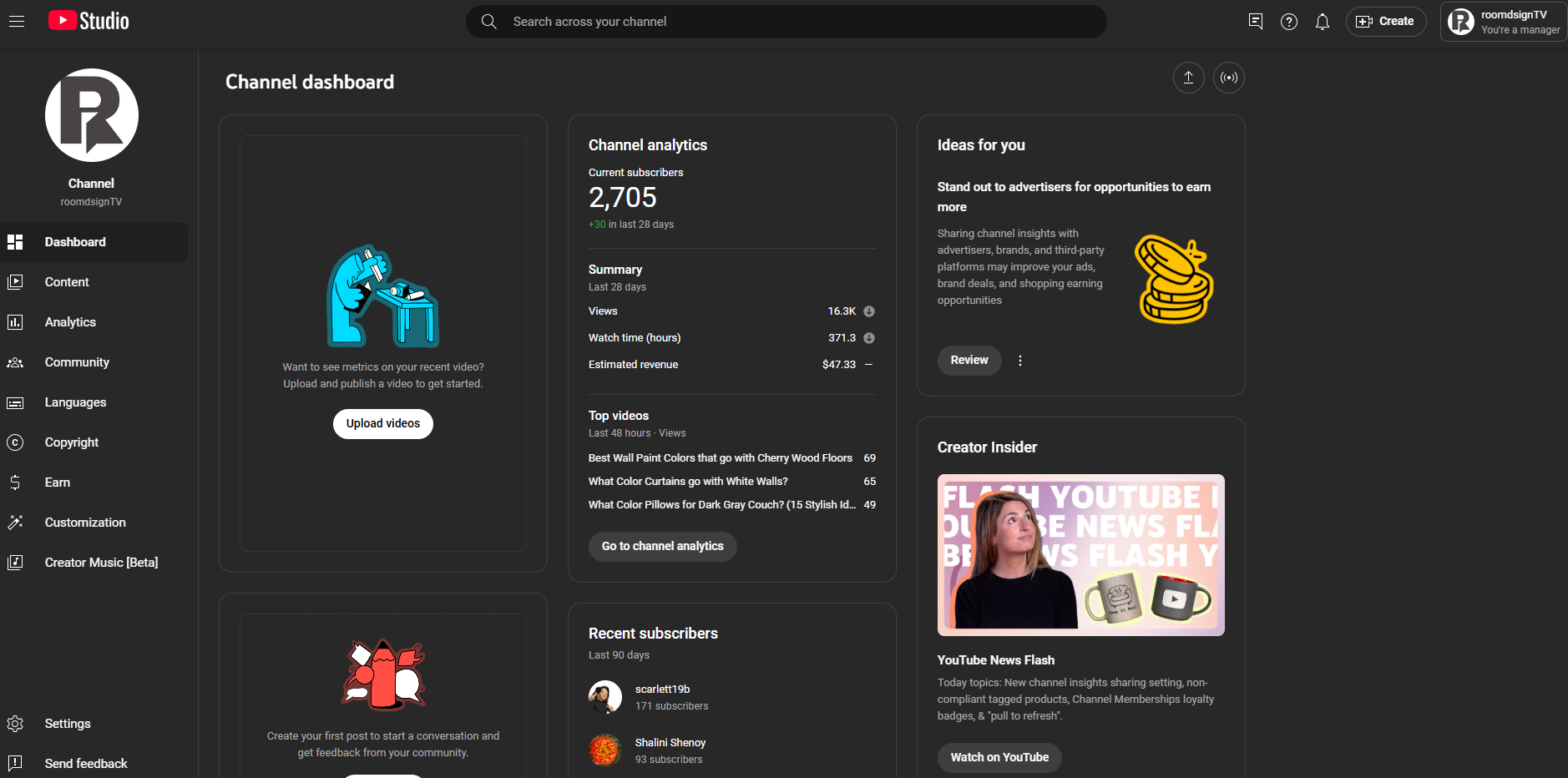Click the +30 in last 28 days text
Image resolution: width=1568 pixels, height=778 pixels.
(x=631, y=225)
